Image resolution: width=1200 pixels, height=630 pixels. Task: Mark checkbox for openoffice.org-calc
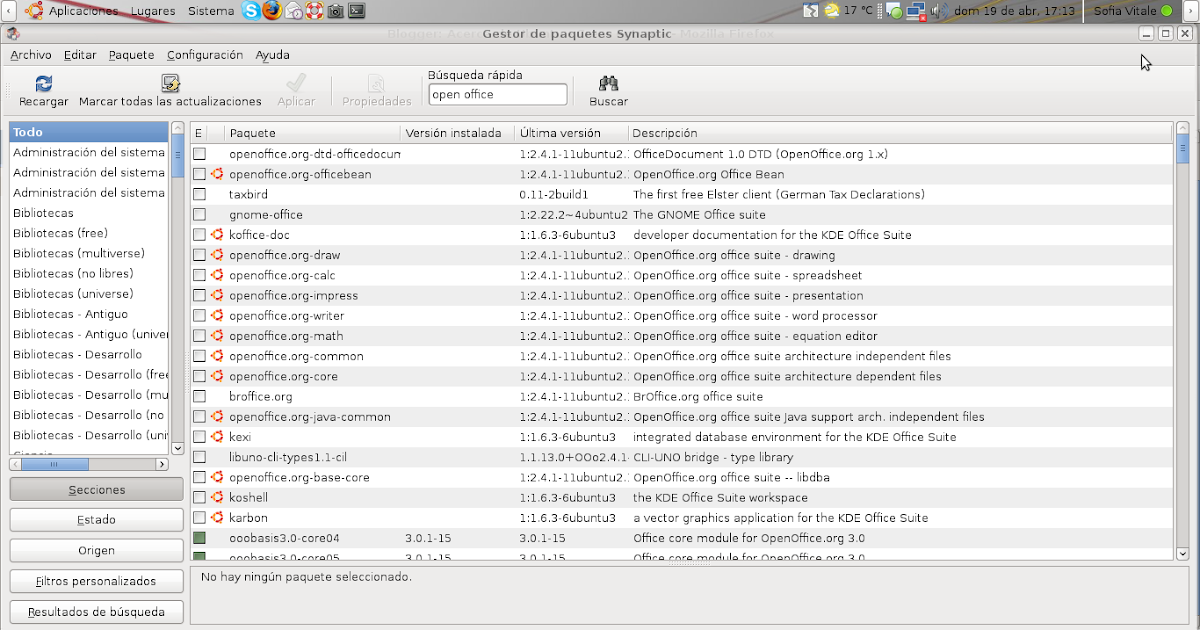click(199, 275)
